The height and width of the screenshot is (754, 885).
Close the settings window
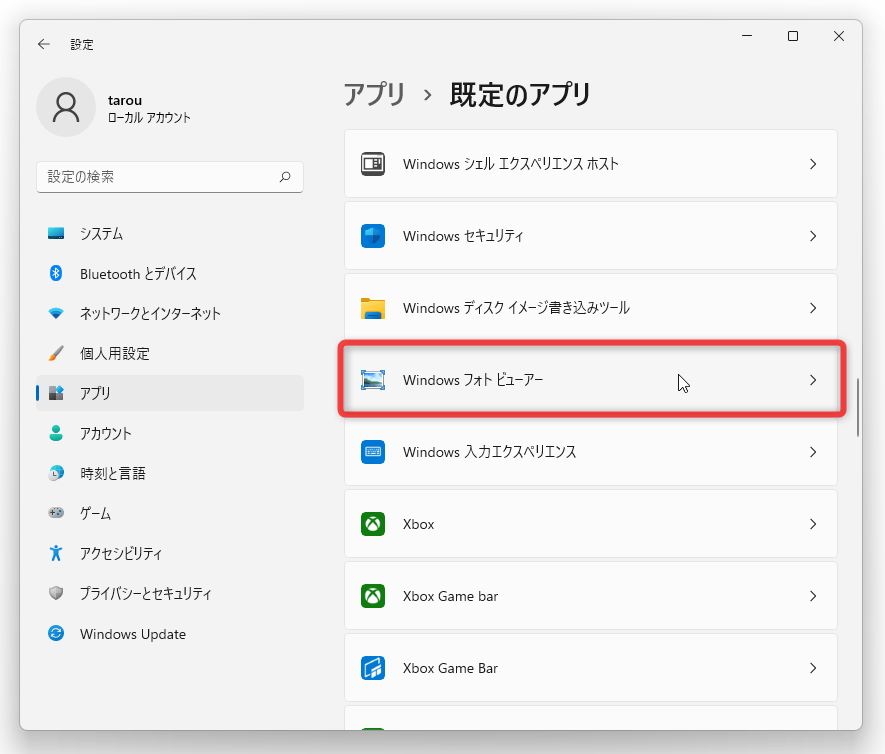[x=839, y=36]
